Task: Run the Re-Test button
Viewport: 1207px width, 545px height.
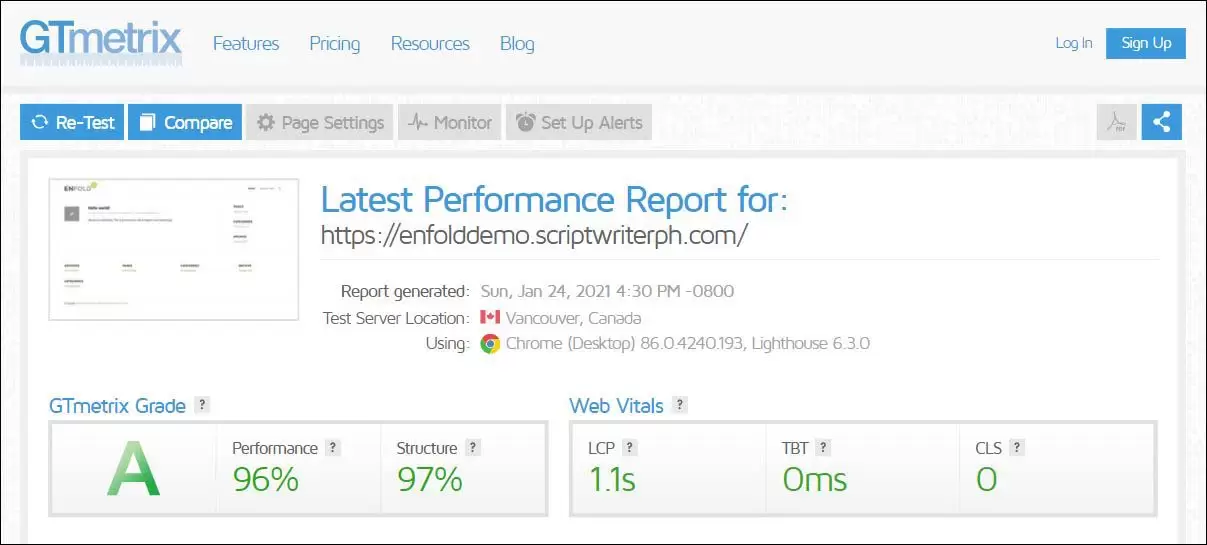Action: [73, 123]
